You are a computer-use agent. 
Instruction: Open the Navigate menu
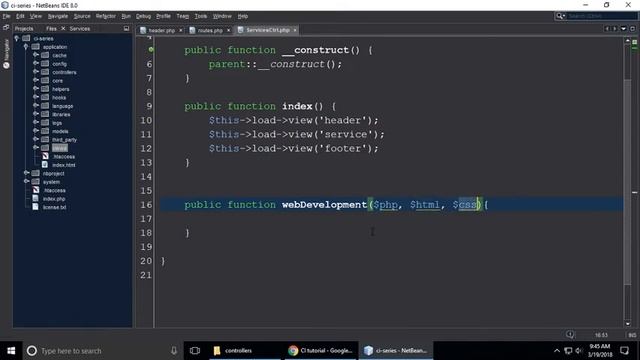[x=58, y=16]
